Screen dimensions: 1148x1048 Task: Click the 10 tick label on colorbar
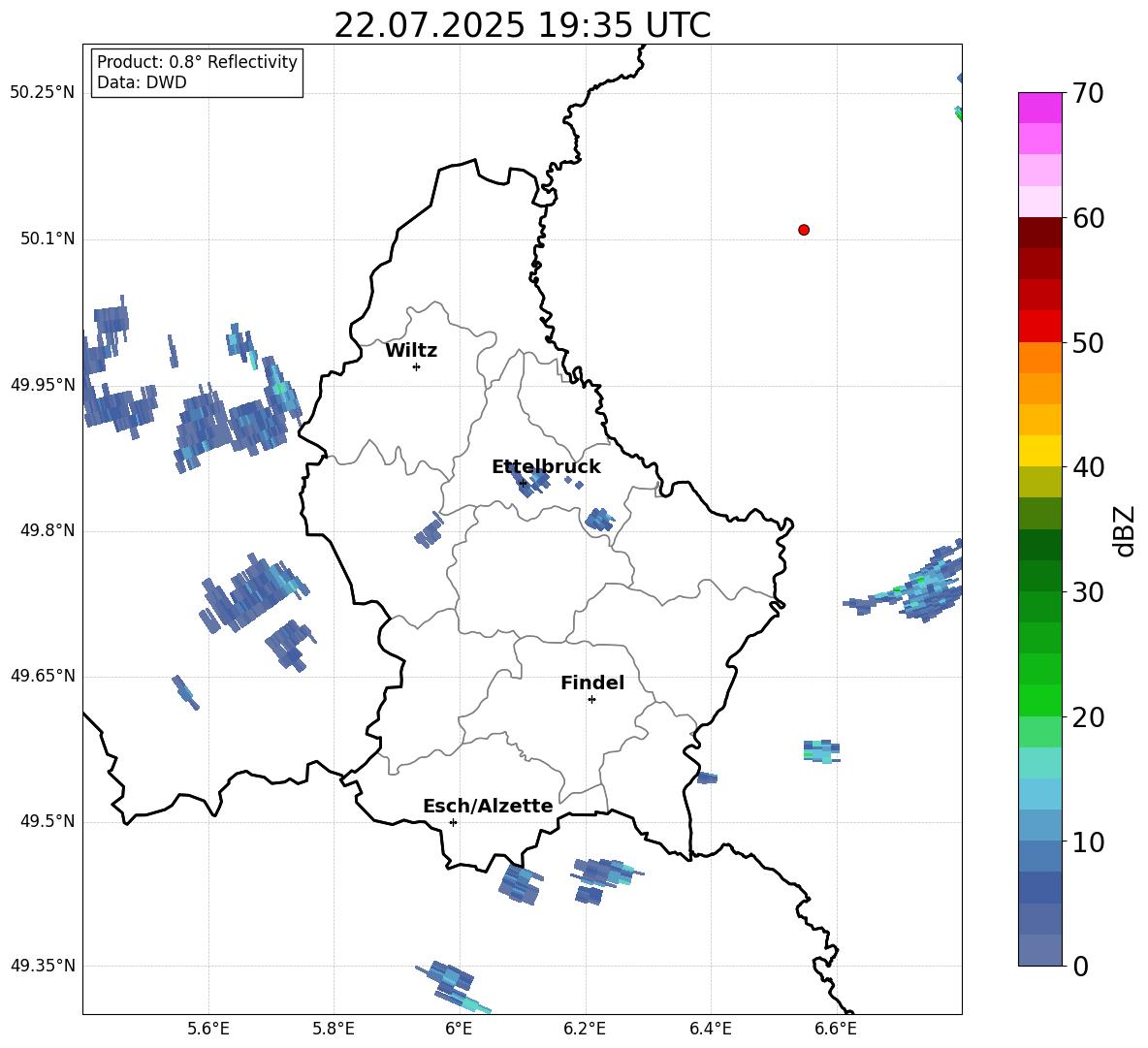[x=1088, y=842]
